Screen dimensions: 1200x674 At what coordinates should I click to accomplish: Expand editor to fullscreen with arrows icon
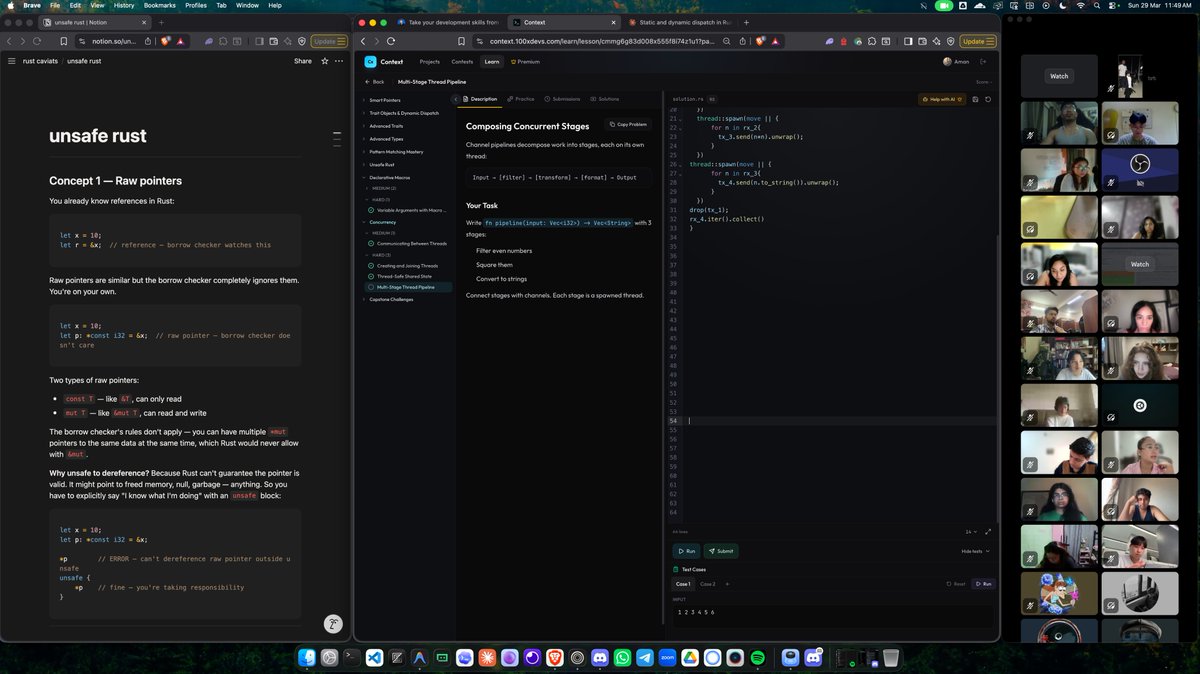(x=988, y=531)
